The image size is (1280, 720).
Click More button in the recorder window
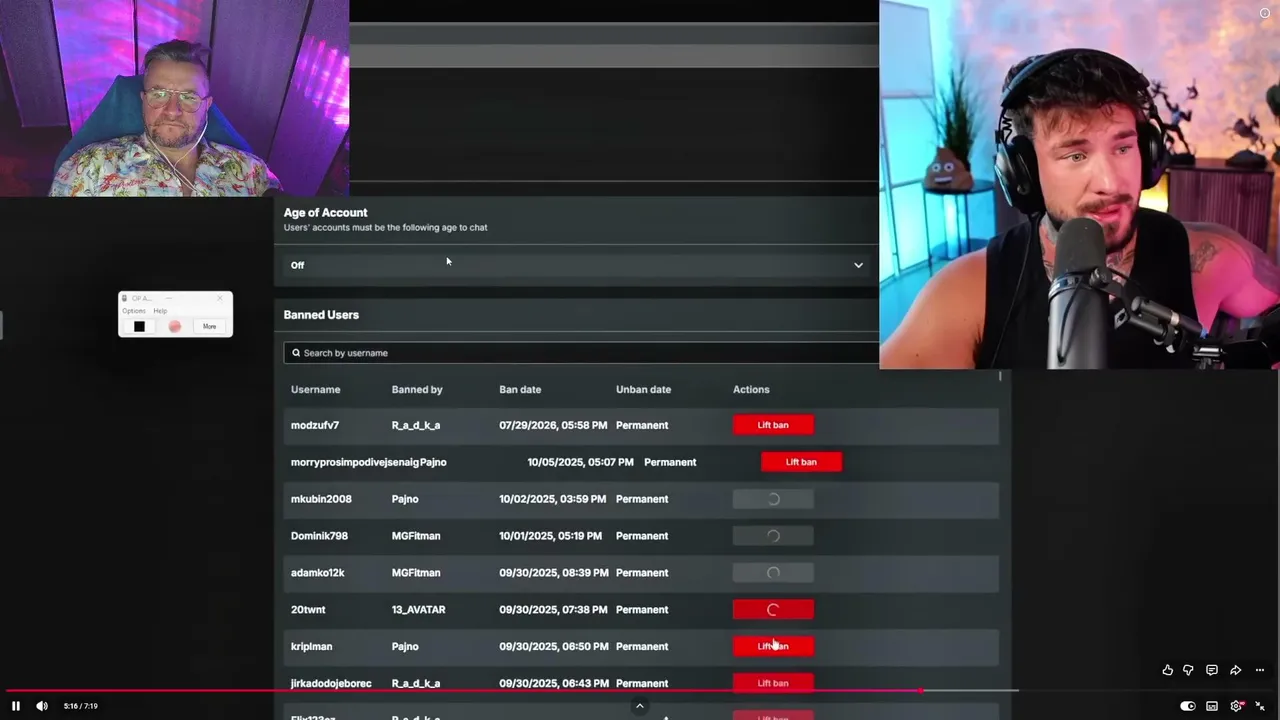(x=209, y=326)
